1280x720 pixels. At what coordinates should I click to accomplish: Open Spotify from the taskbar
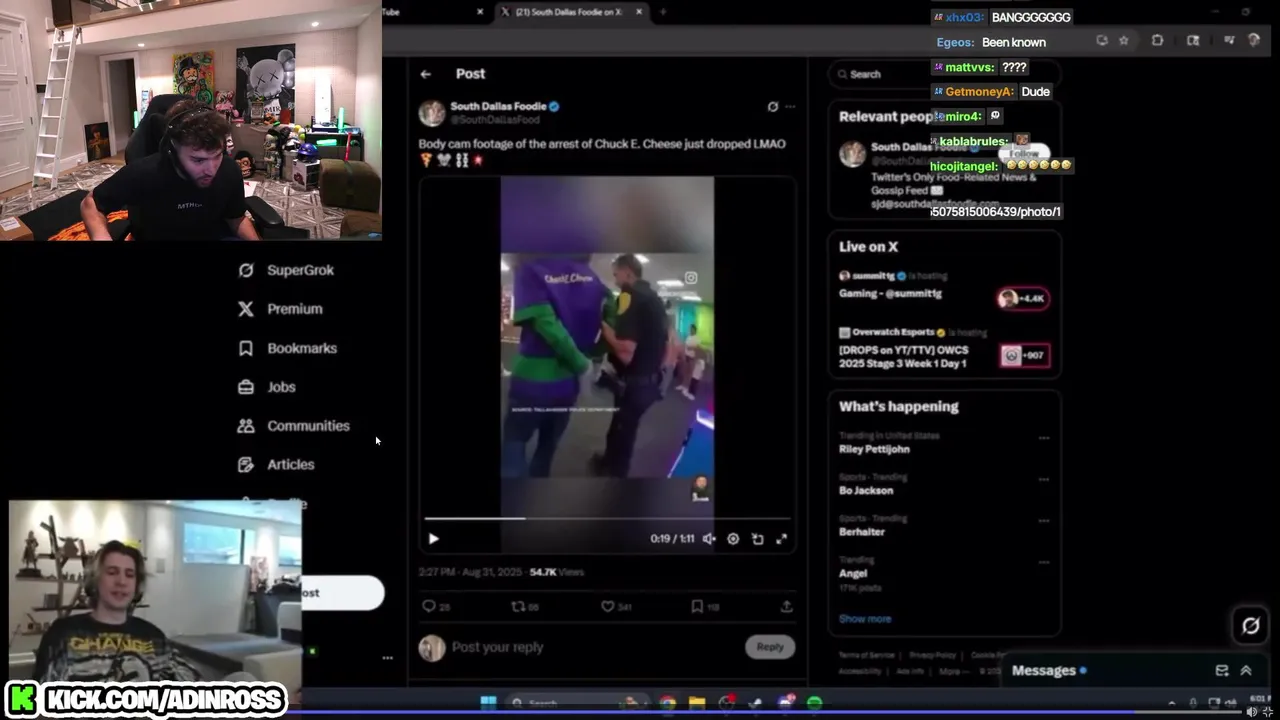(x=814, y=703)
